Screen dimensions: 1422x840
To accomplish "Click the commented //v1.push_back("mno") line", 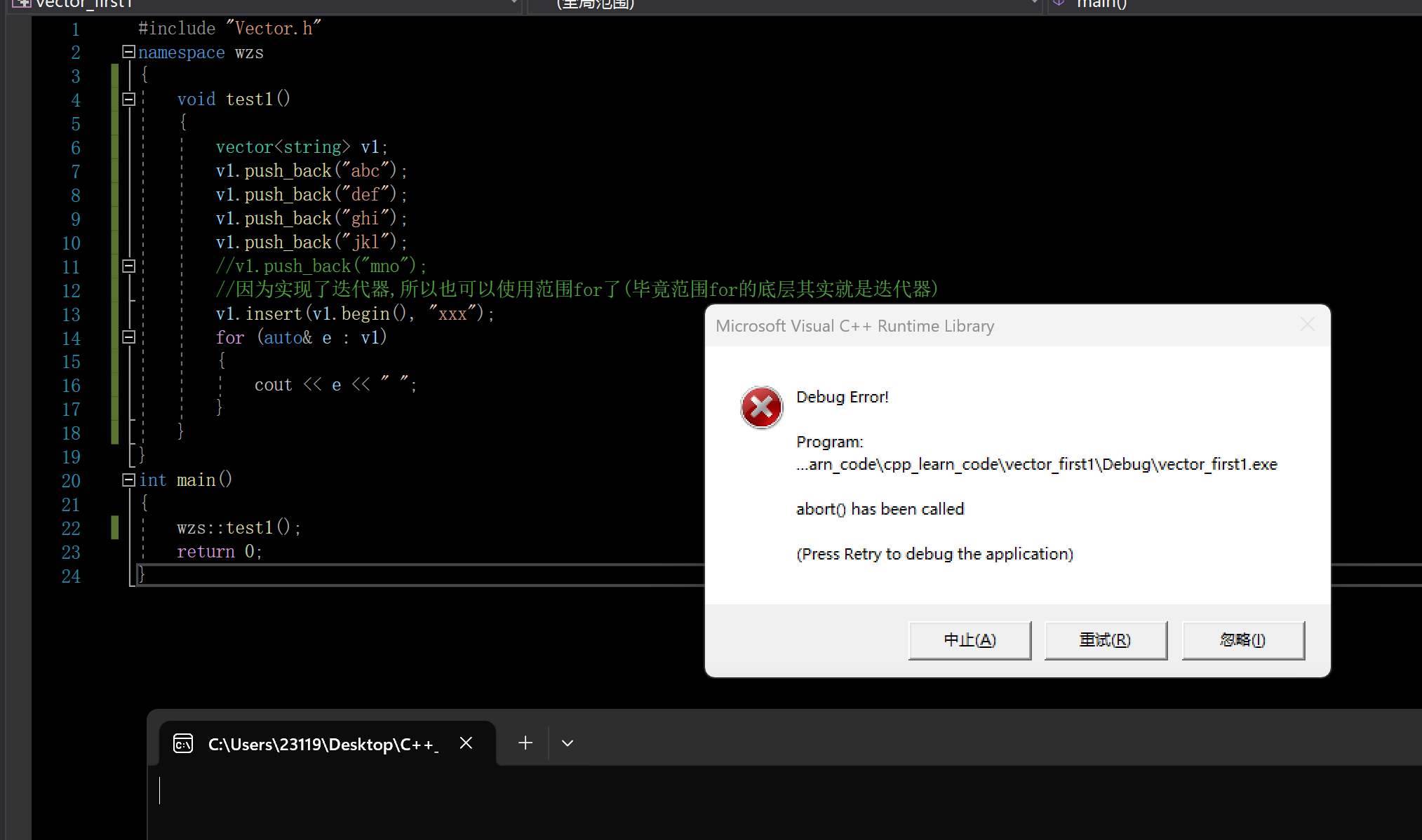I will click(321, 266).
